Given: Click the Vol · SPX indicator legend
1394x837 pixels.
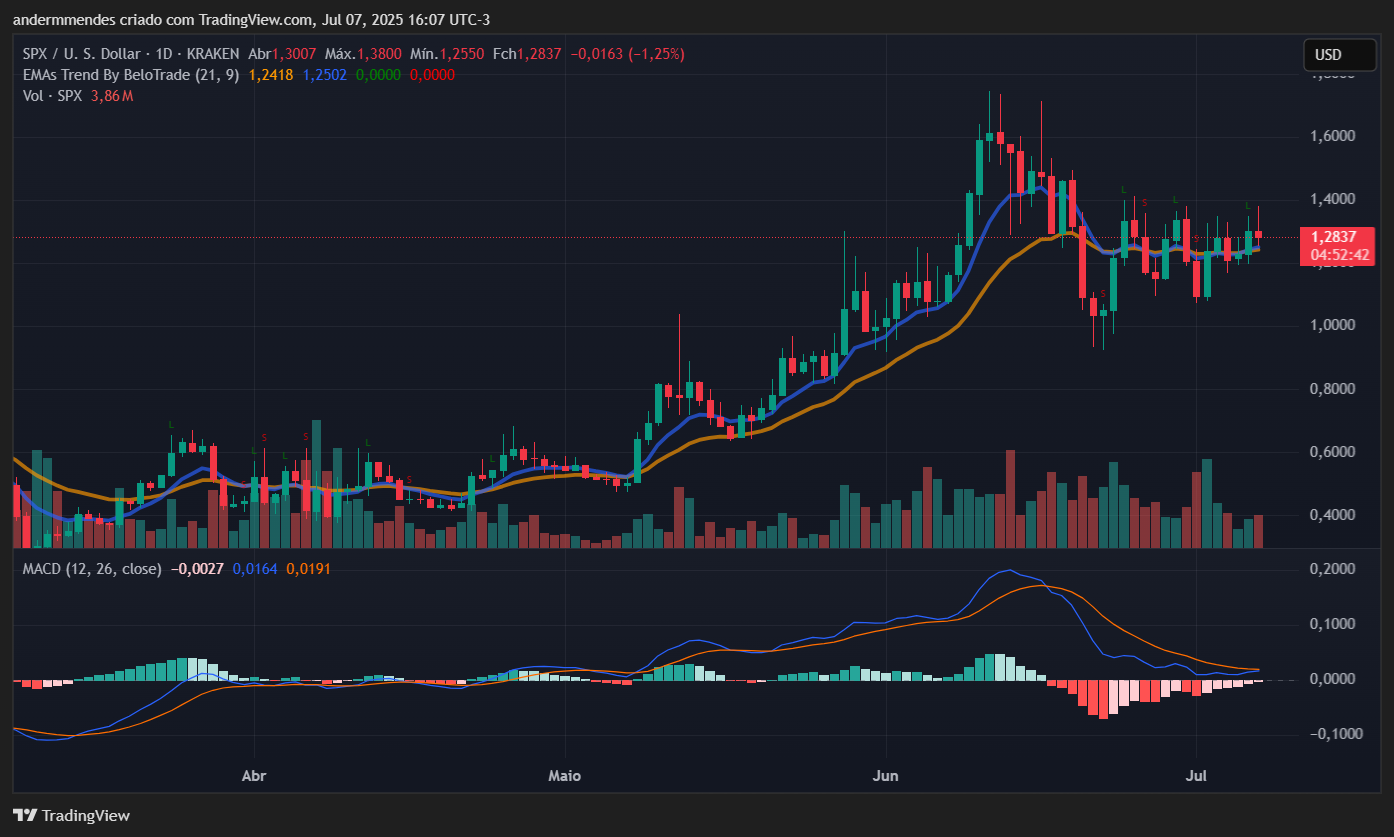Looking at the screenshot, I should pos(53,96).
